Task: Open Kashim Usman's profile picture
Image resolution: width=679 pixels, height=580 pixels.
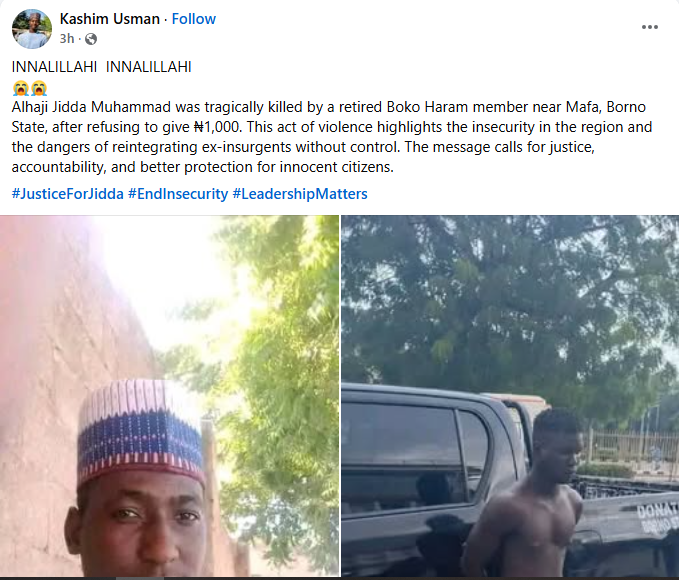Action: click(32, 29)
